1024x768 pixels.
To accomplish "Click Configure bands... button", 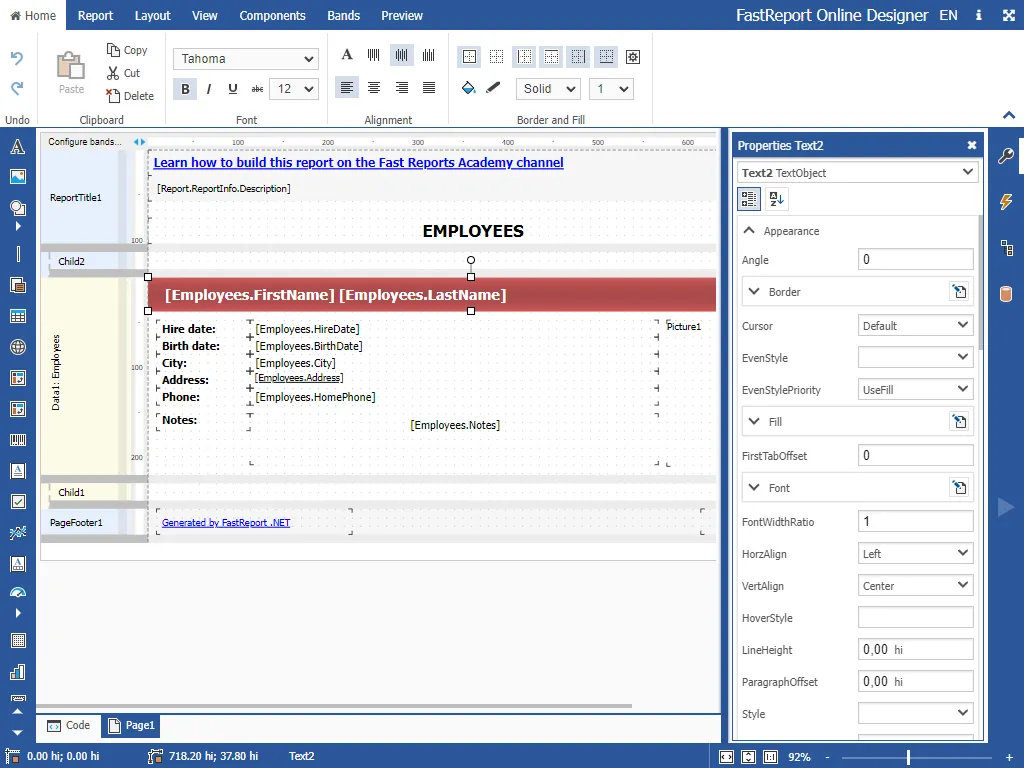I will click(85, 142).
